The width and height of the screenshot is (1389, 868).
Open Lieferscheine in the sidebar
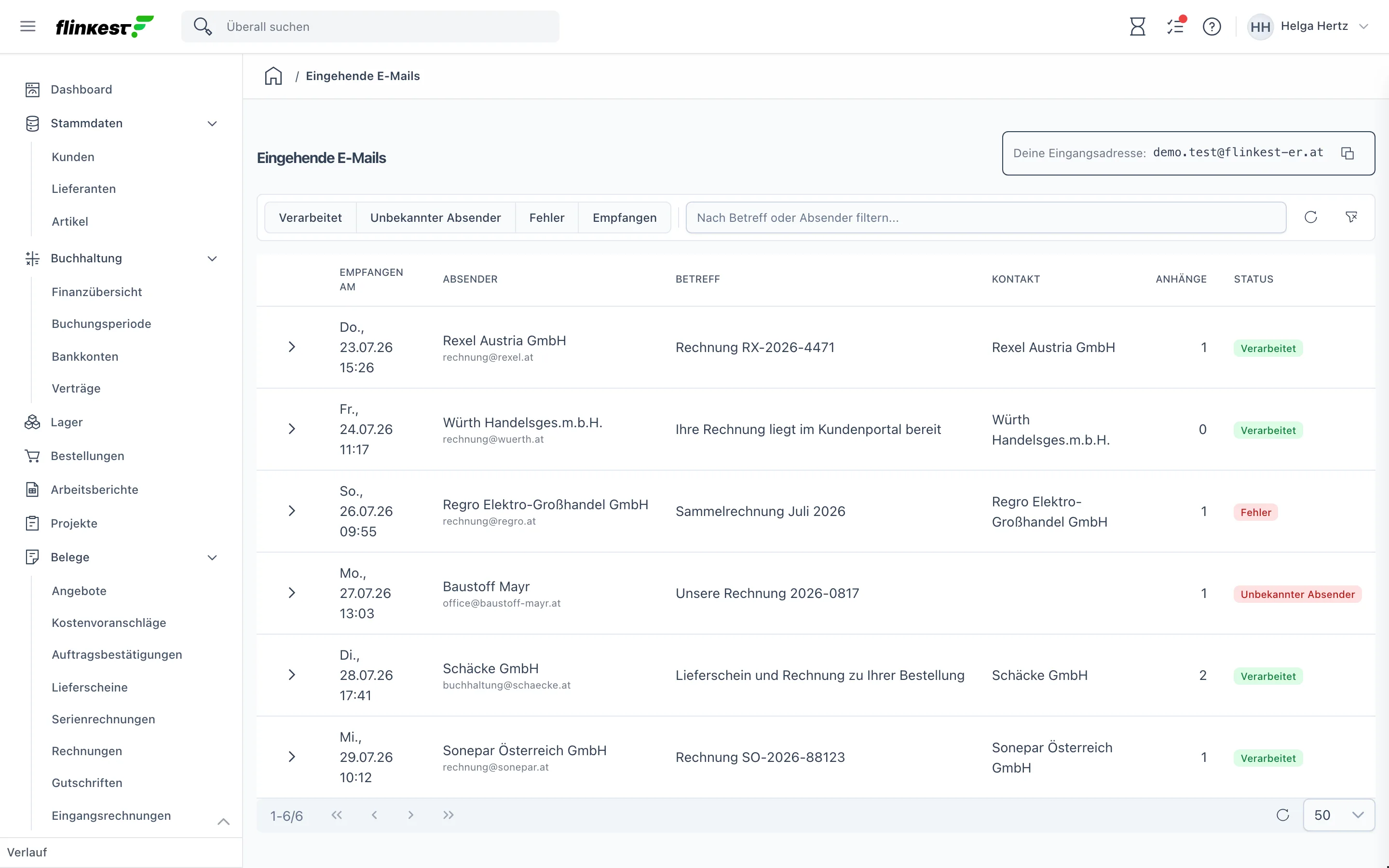90,687
